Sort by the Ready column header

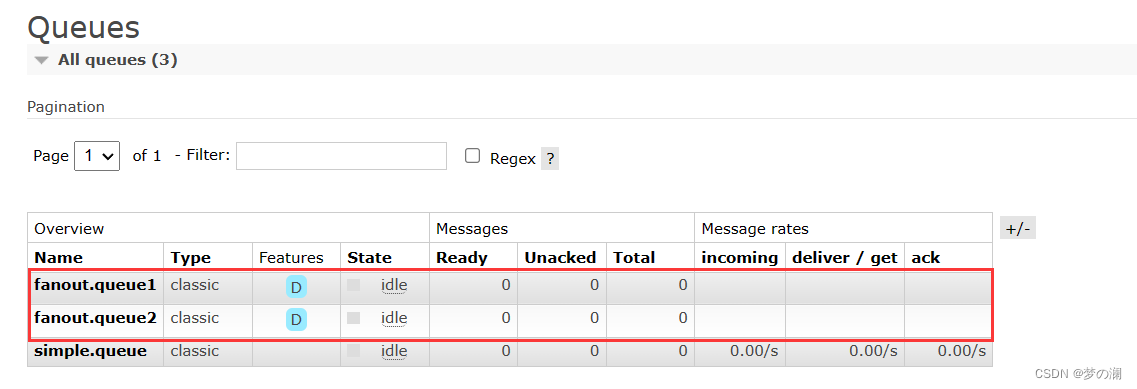(462, 258)
